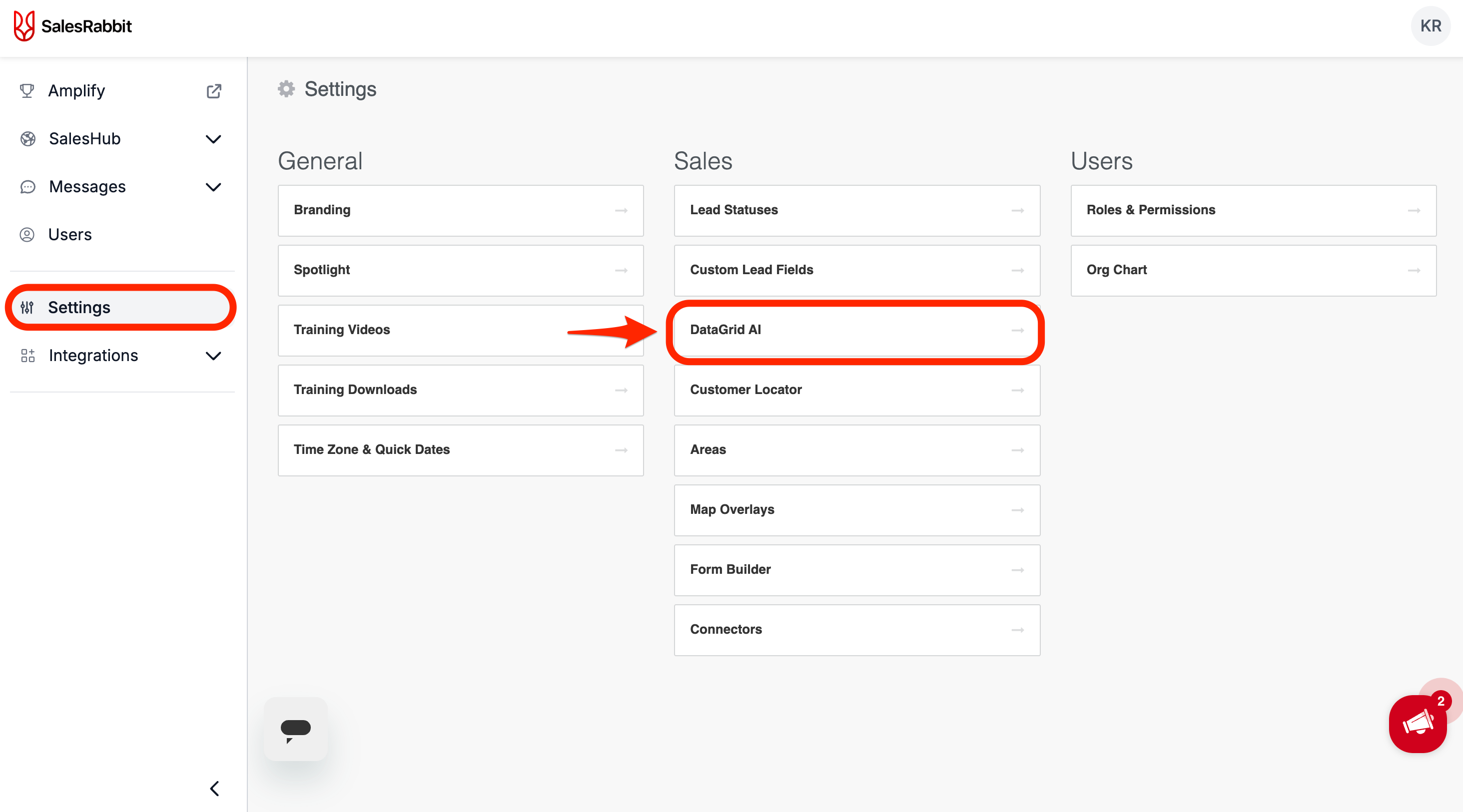Click the SalesRabbit logo

point(72,26)
